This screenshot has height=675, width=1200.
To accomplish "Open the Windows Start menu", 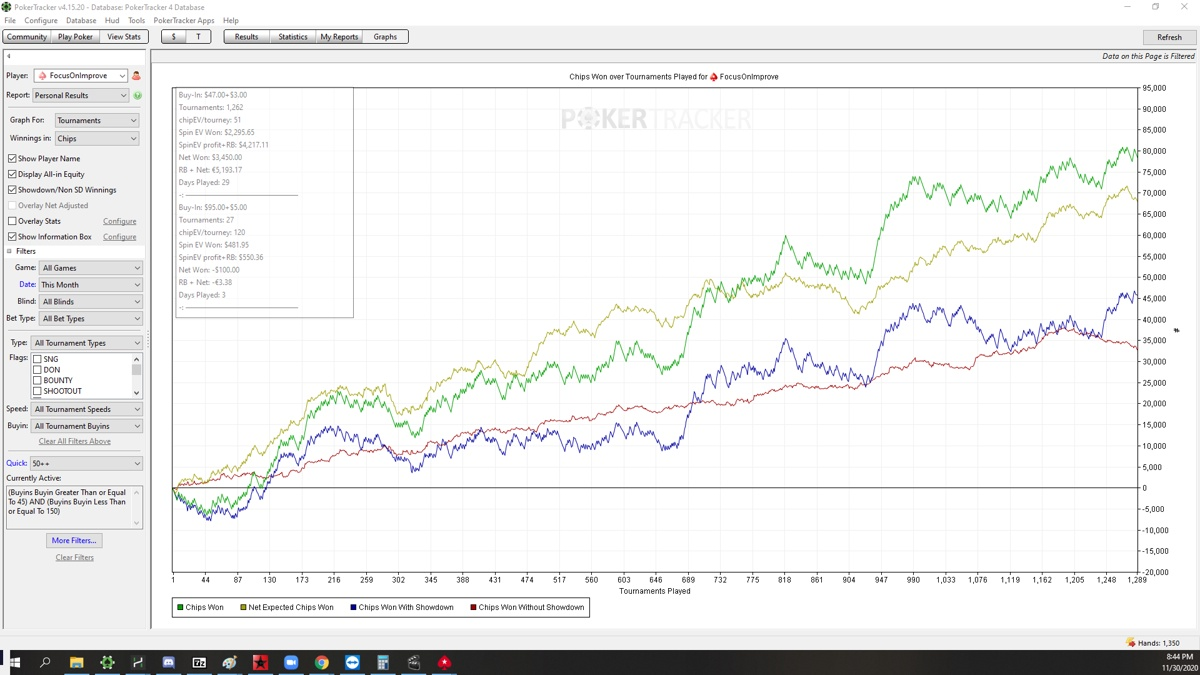I will [x=15, y=662].
